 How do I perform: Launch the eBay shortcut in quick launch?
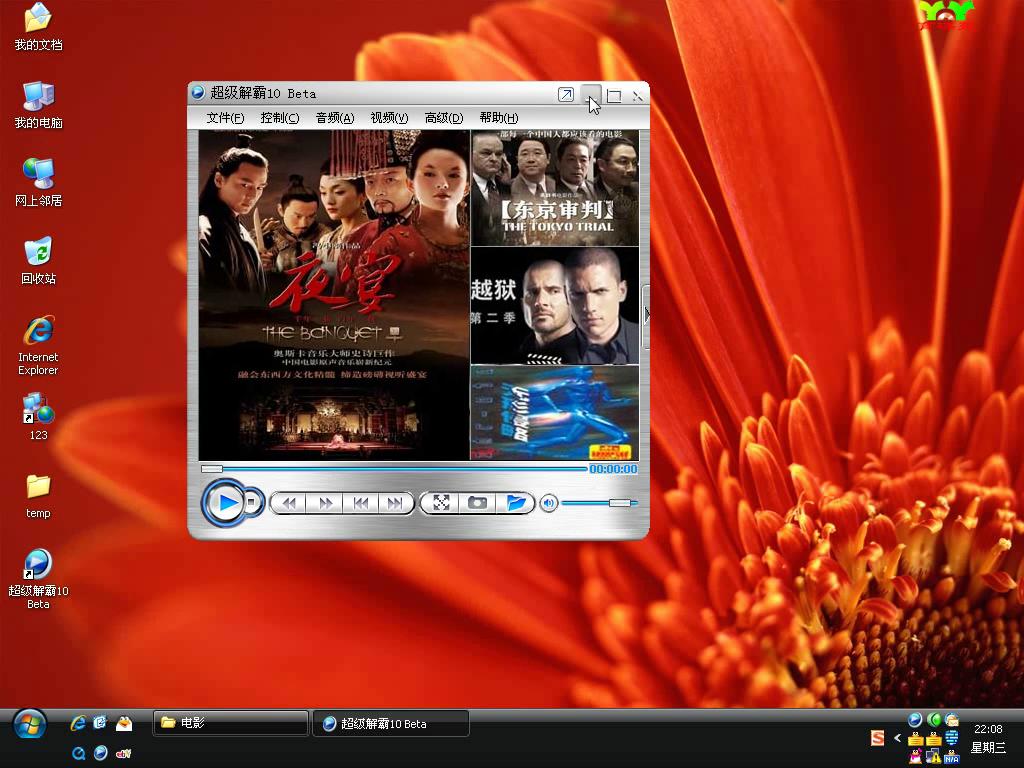click(123, 754)
